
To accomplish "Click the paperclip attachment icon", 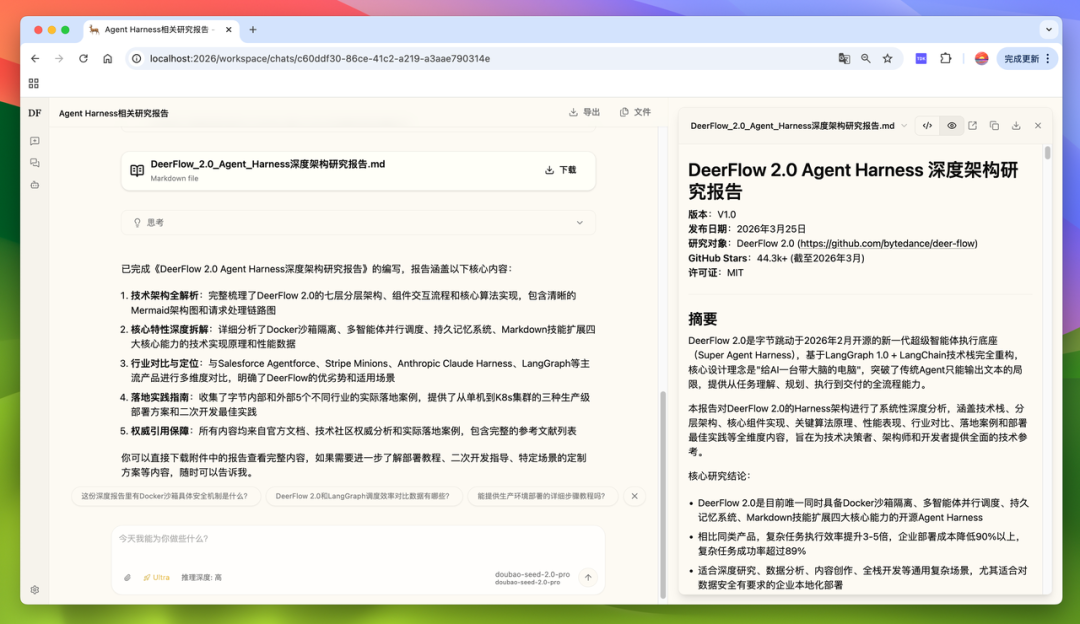I will 127,577.
